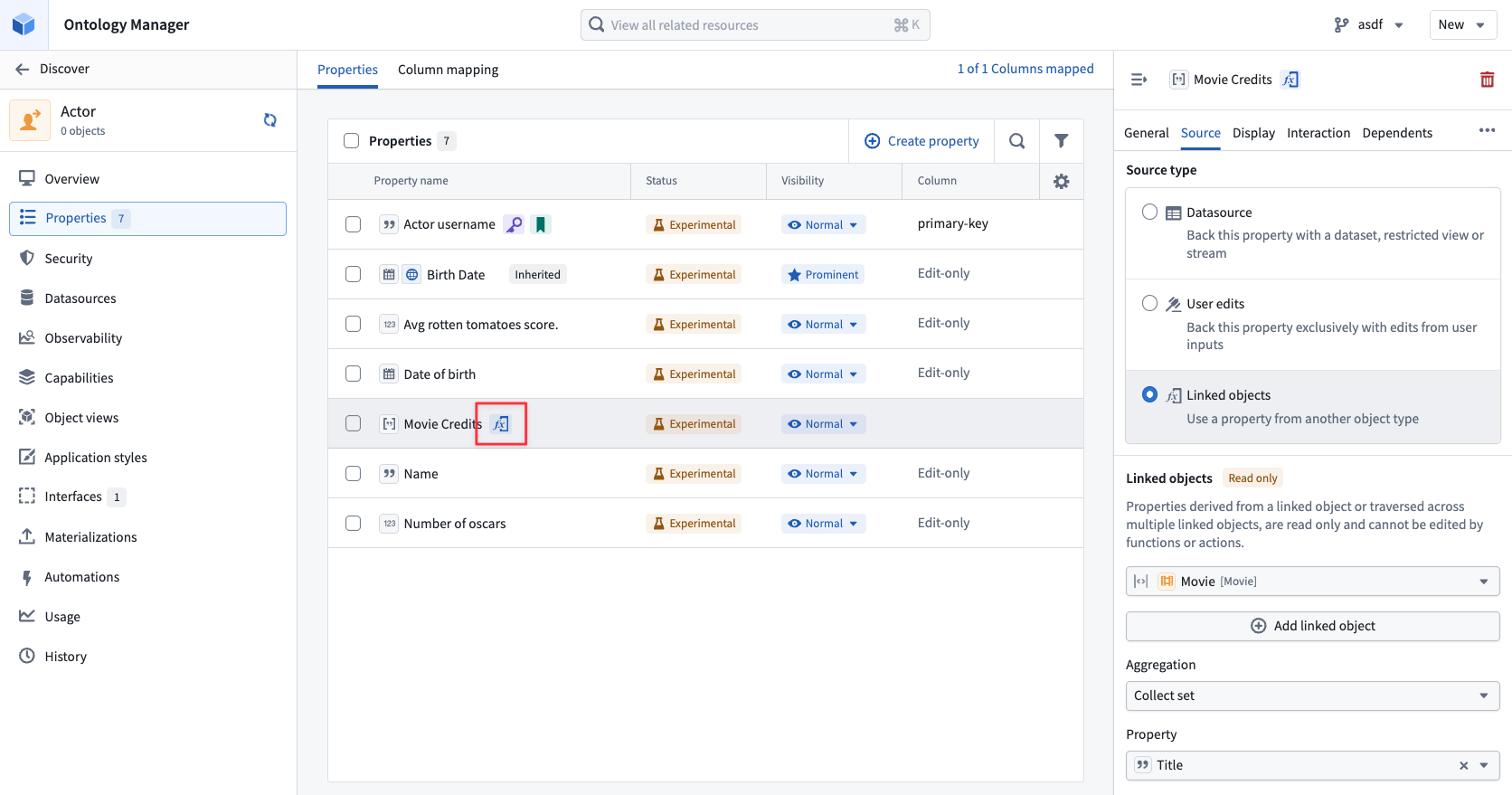Select the Datasource source type radio
This screenshot has height=795, width=1512.
1149,212
